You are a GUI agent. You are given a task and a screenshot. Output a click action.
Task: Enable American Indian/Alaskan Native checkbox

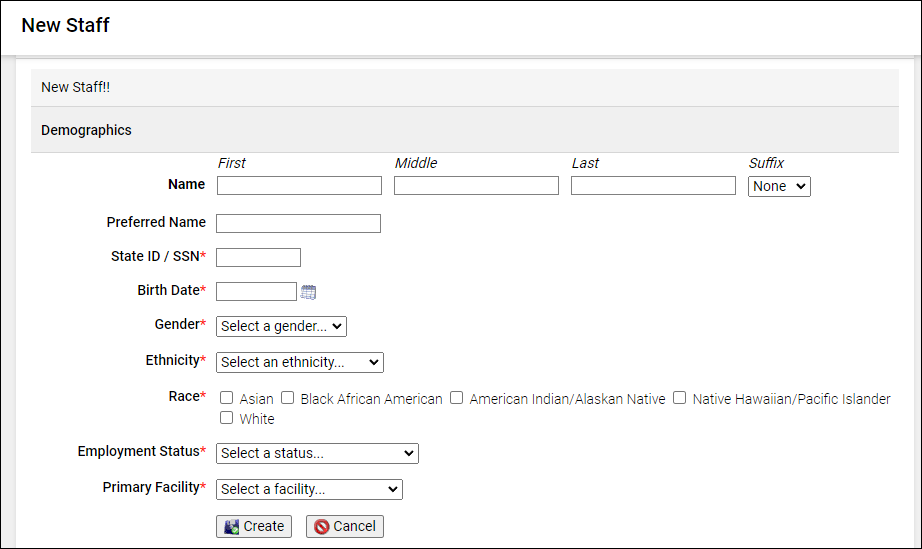pyautogui.click(x=457, y=398)
